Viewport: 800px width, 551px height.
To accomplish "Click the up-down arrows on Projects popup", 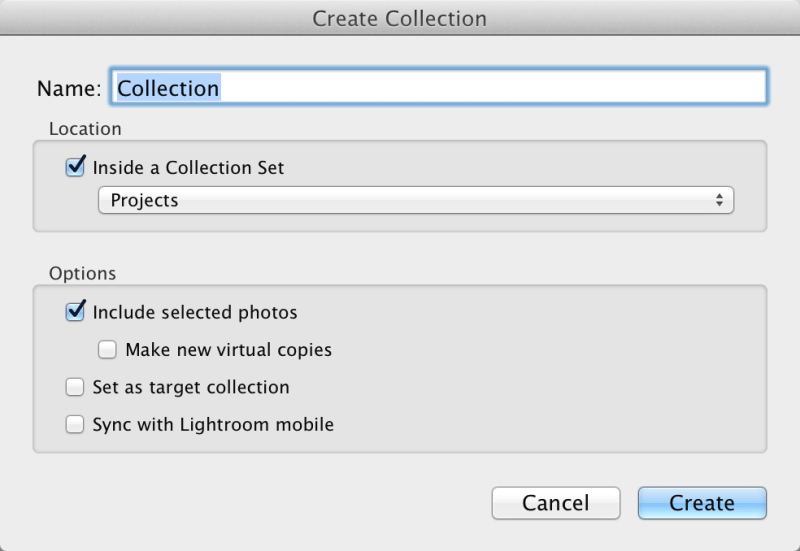I will 719,200.
